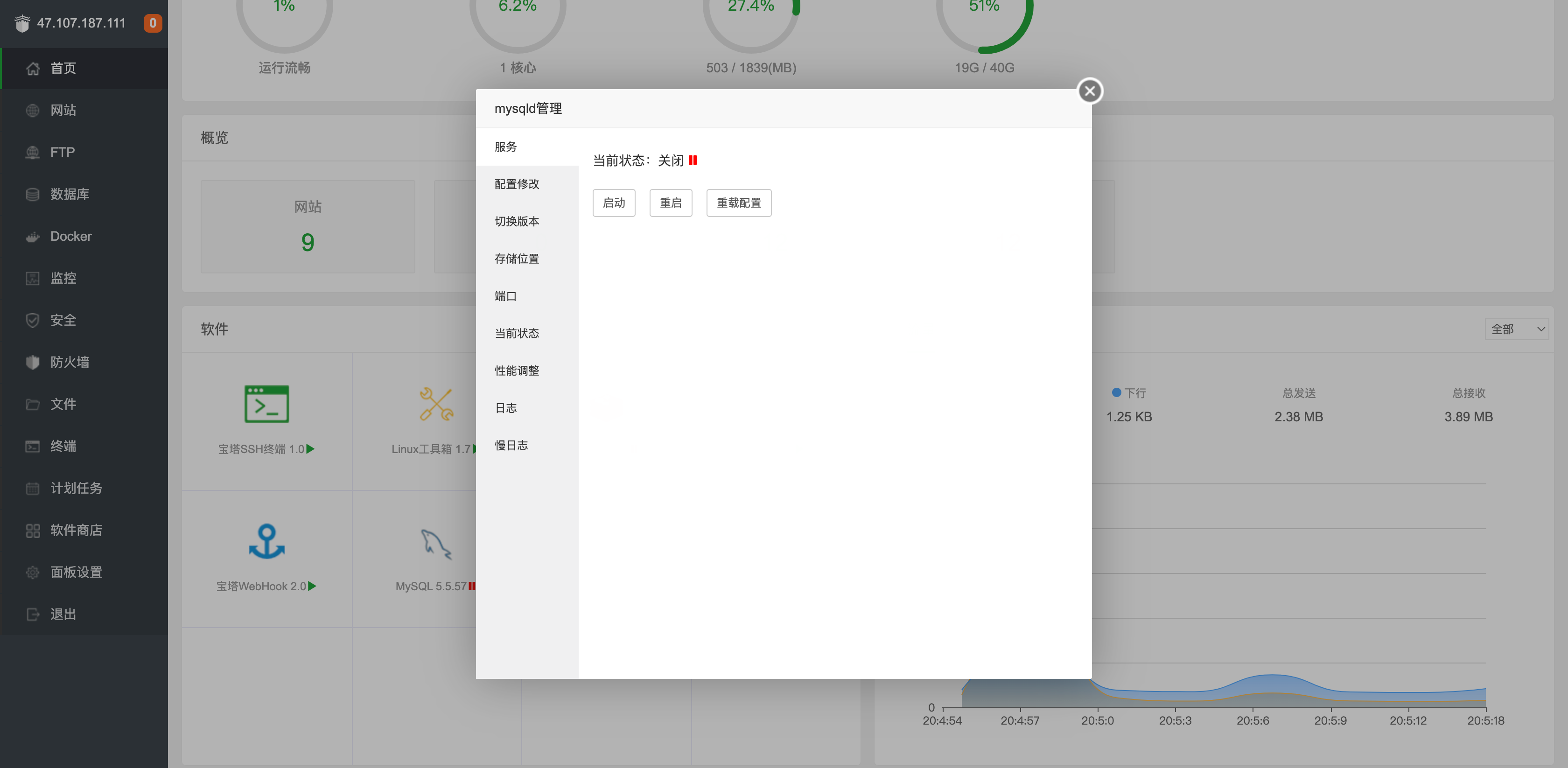This screenshot has width=1568, height=768.
Task: Open the 全部 filter dropdown
Action: pos(1516,328)
